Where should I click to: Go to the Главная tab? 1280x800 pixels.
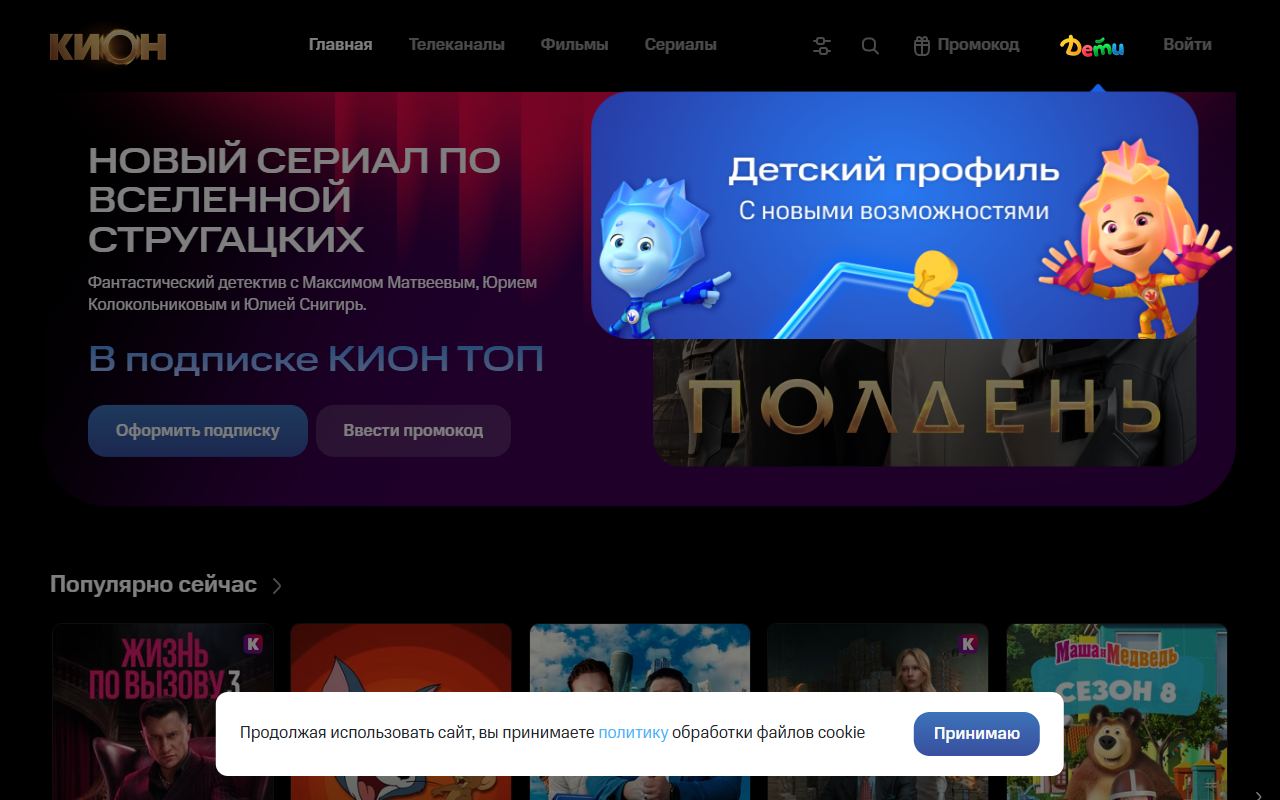tap(340, 45)
